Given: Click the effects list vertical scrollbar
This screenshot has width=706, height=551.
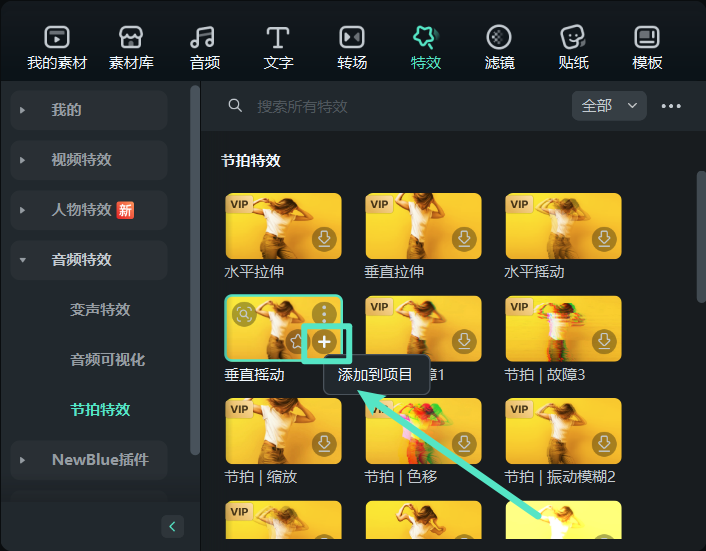Looking at the screenshot, I should [x=701, y=237].
